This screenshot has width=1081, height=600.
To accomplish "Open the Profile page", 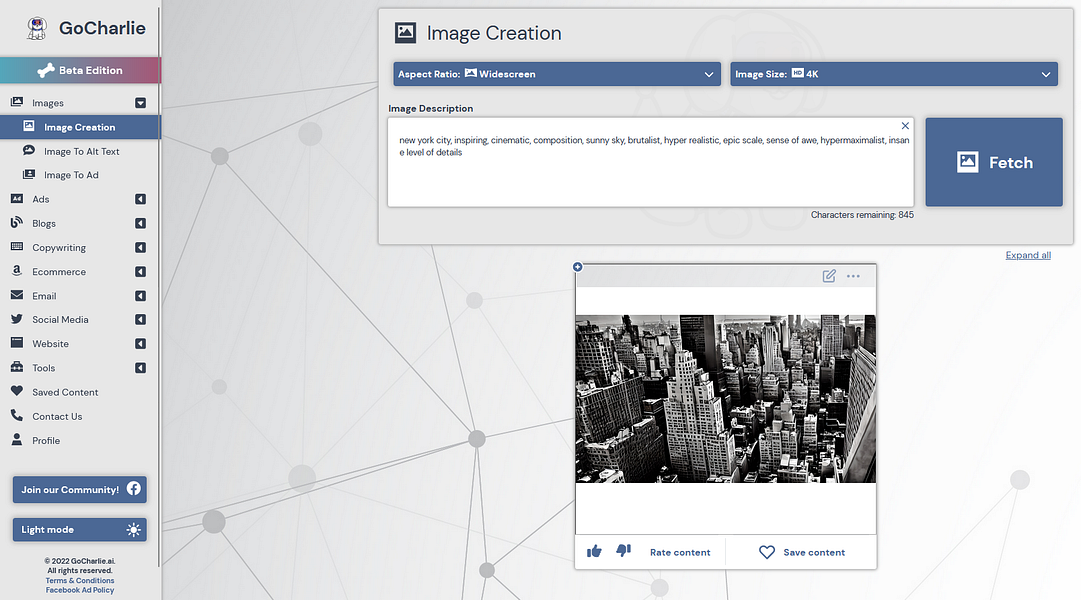I will tap(46, 441).
